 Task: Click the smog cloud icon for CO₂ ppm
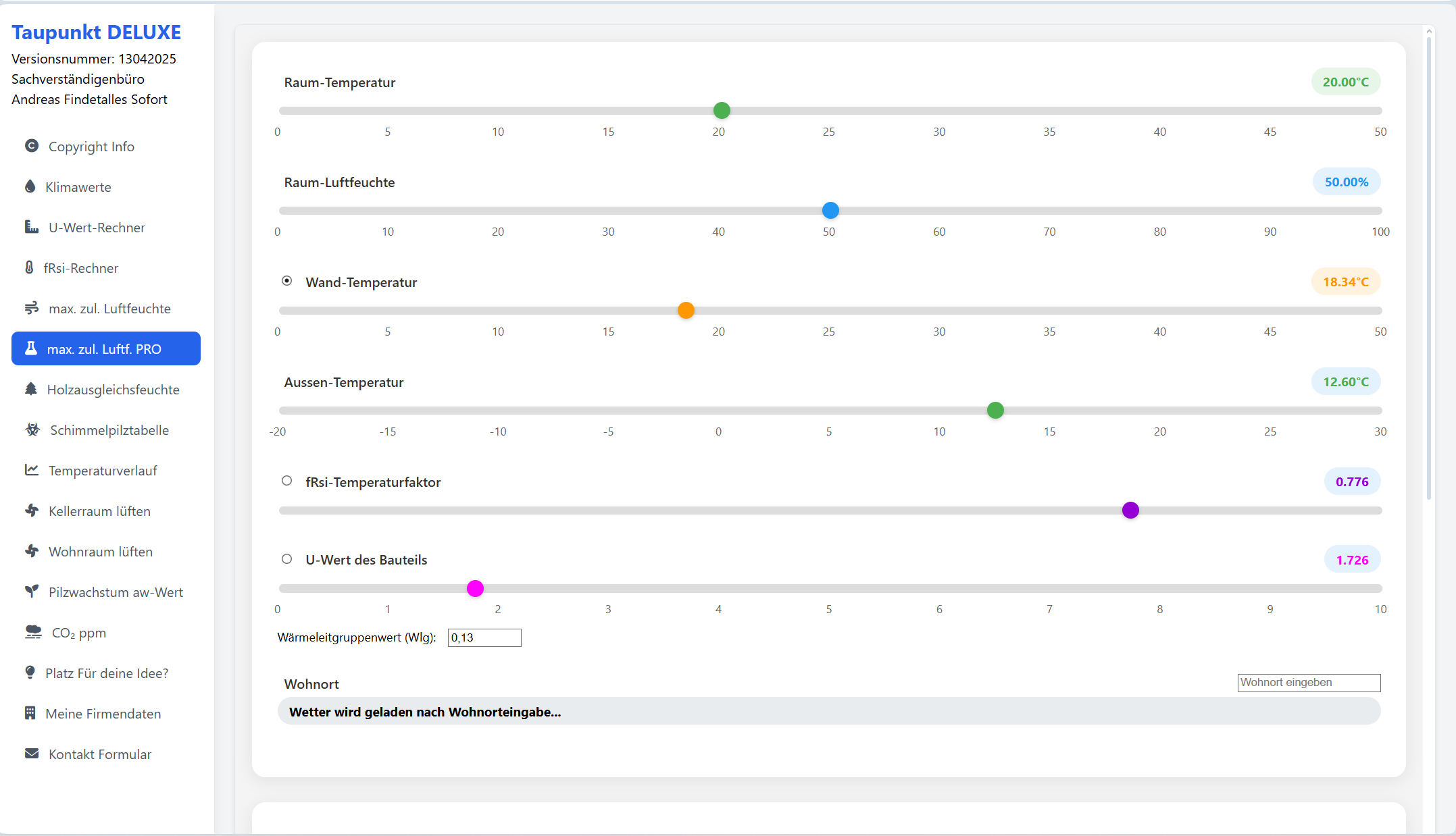pos(33,632)
